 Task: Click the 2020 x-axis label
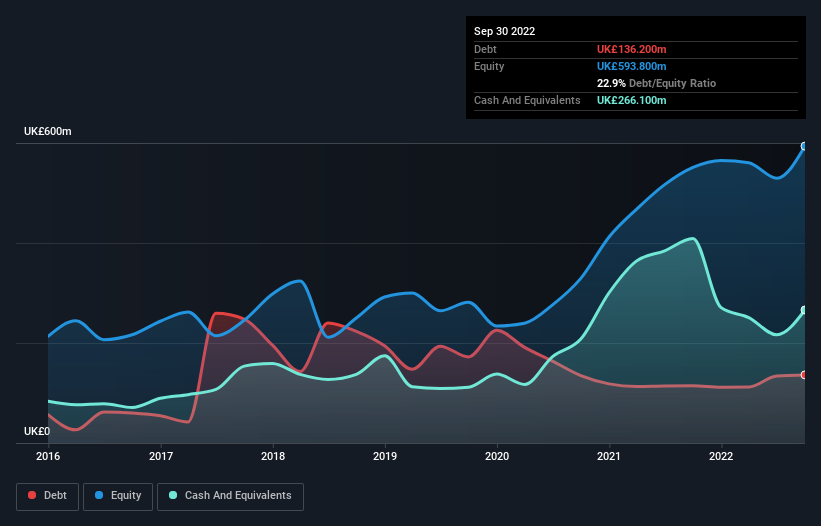[x=497, y=456]
